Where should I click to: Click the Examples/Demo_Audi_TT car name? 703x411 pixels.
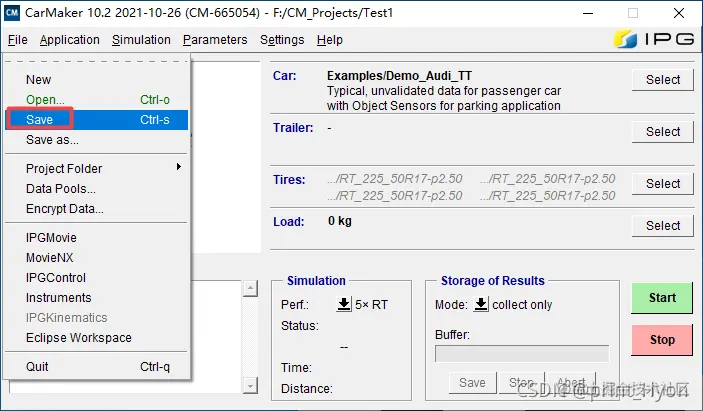(399, 76)
